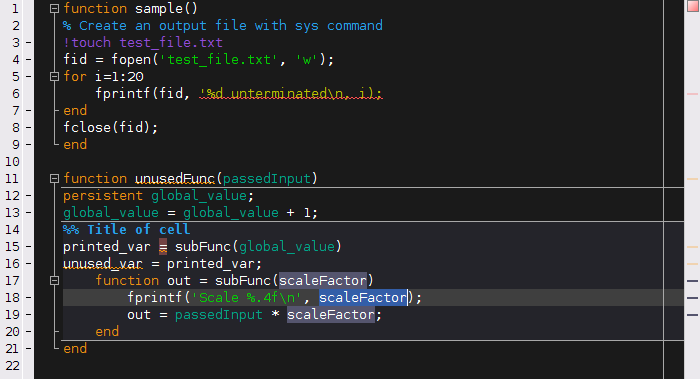Click the underlined unusedFunc function name
Viewport: 700px width, 379px height.
click(x=175, y=179)
